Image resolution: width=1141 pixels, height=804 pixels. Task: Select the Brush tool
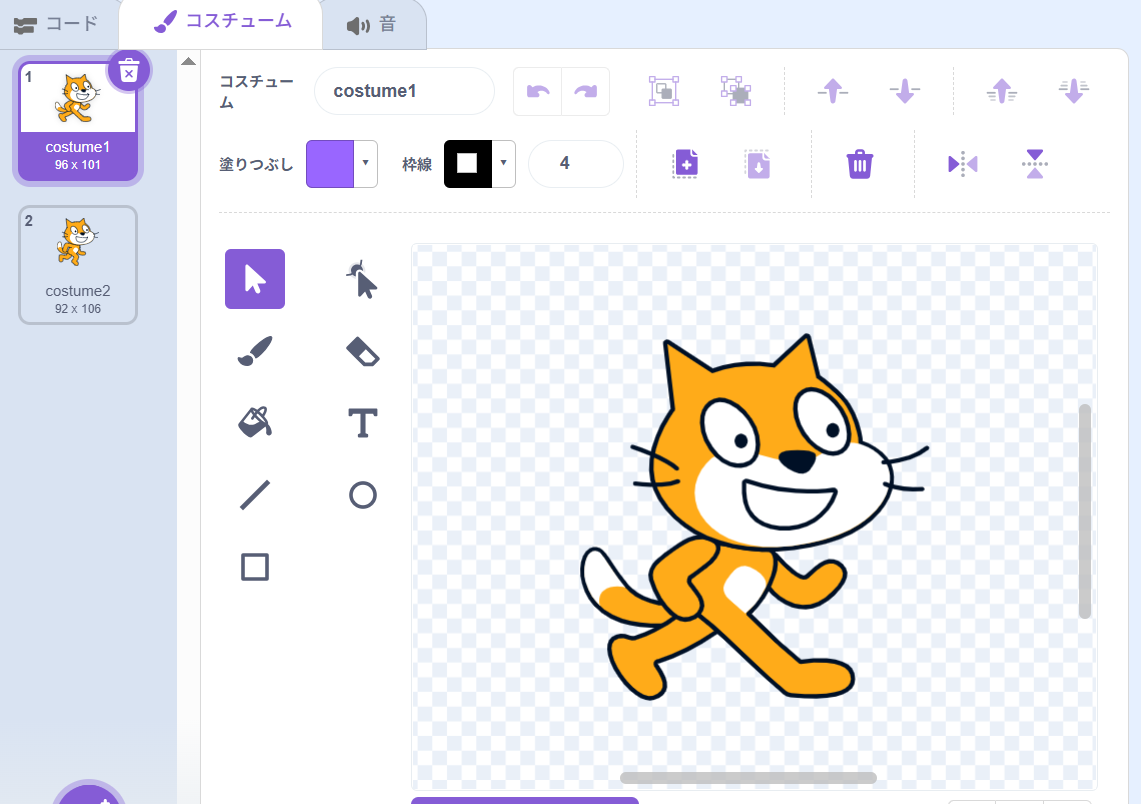point(255,351)
